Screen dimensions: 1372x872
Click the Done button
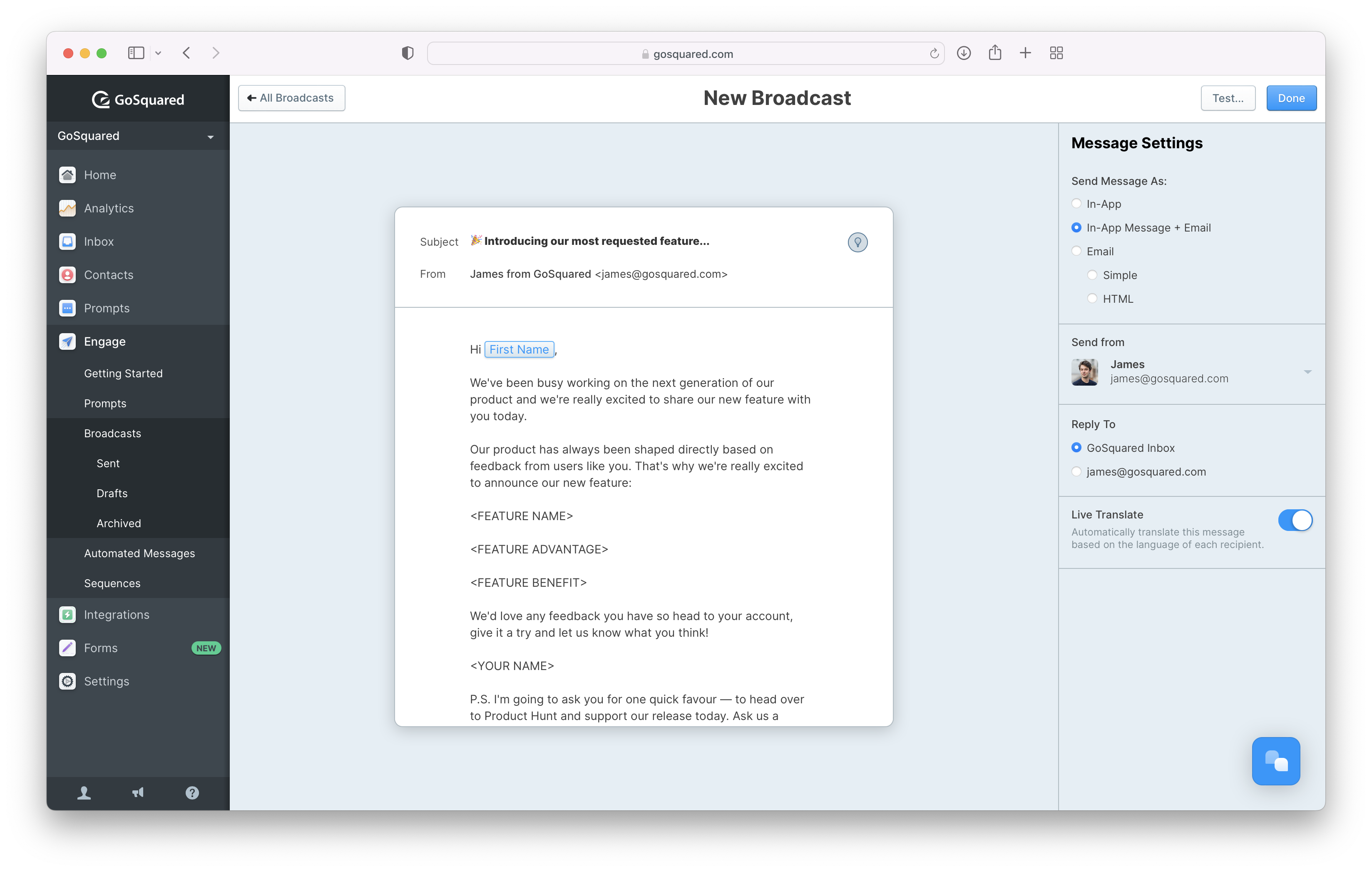pyautogui.click(x=1290, y=98)
